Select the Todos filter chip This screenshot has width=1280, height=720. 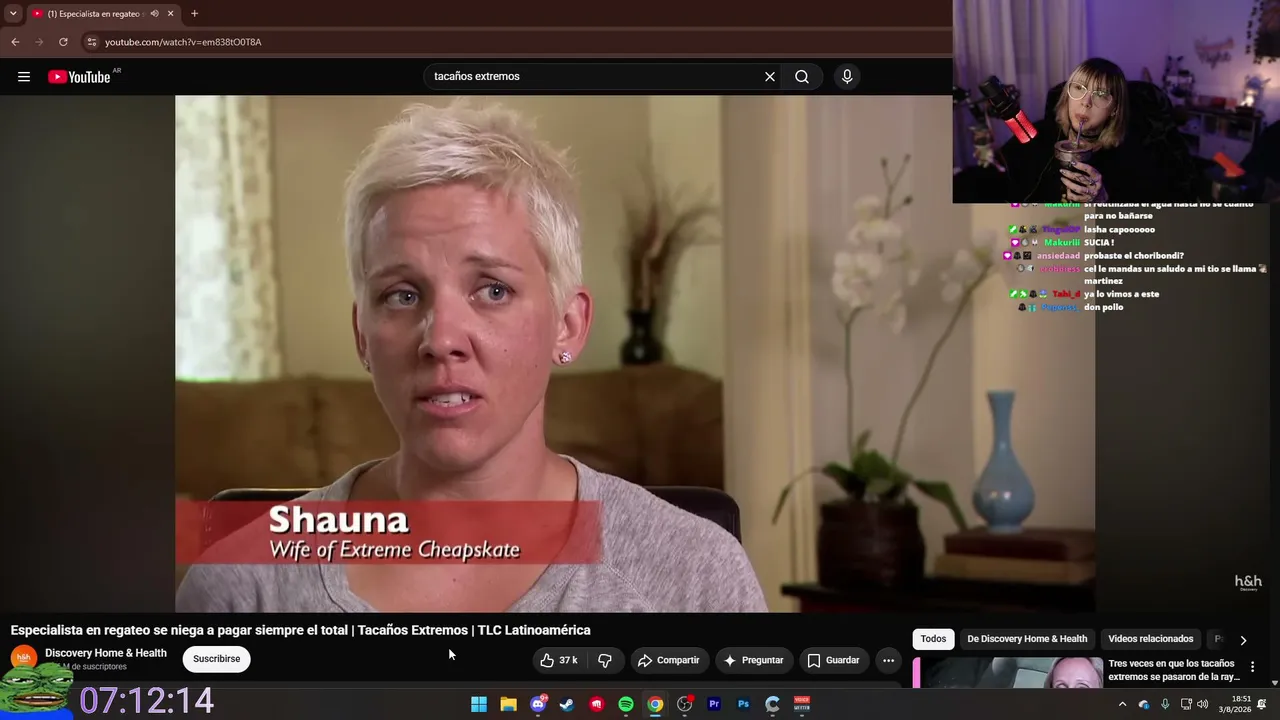pyautogui.click(x=933, y=639)
